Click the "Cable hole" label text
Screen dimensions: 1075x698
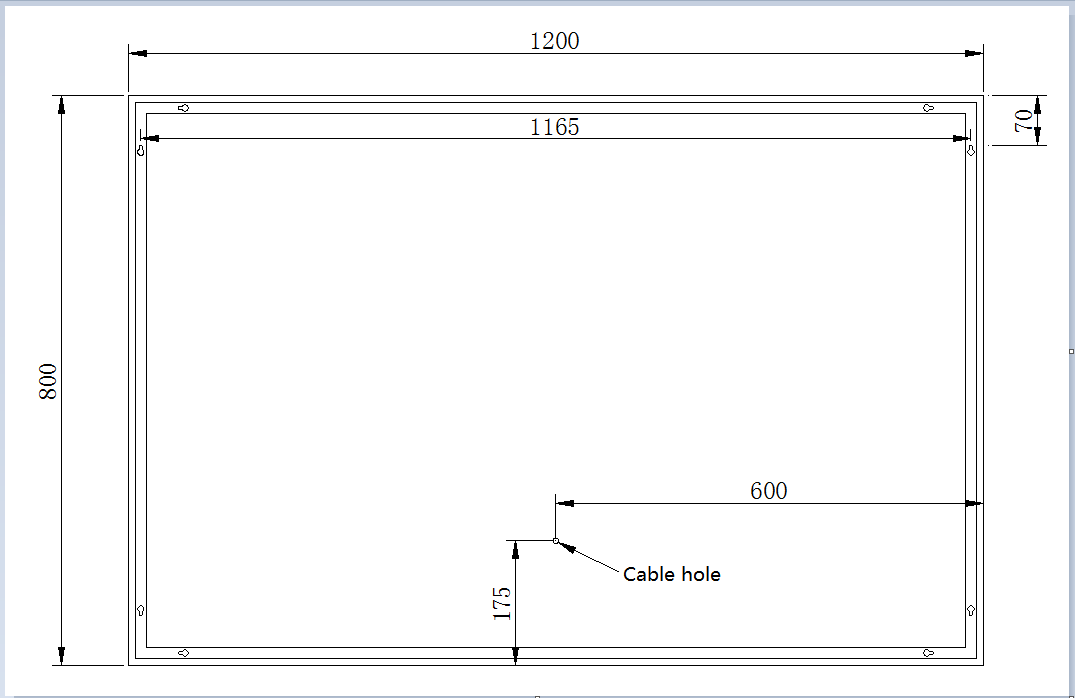coord(671,574)
